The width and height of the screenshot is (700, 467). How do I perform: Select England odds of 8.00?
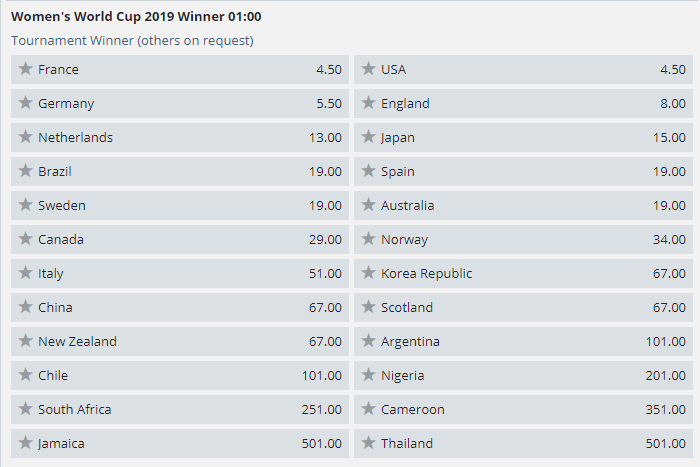pyautogui.click(x=670, y=103)
